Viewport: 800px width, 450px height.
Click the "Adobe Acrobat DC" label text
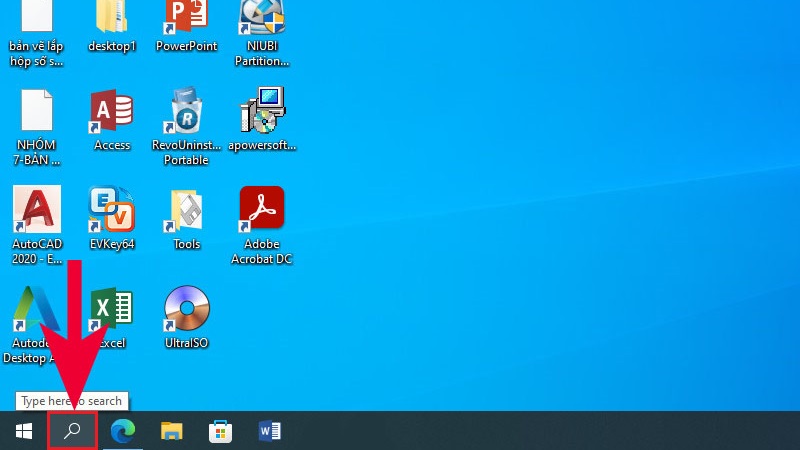[262, 252]
